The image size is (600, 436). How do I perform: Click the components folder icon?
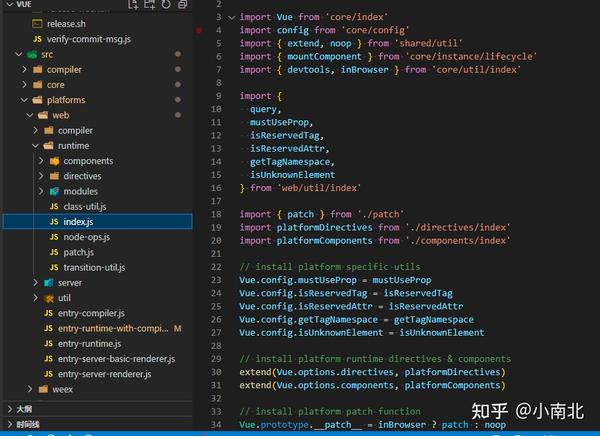pyautogui.click(x=54, y=161)
